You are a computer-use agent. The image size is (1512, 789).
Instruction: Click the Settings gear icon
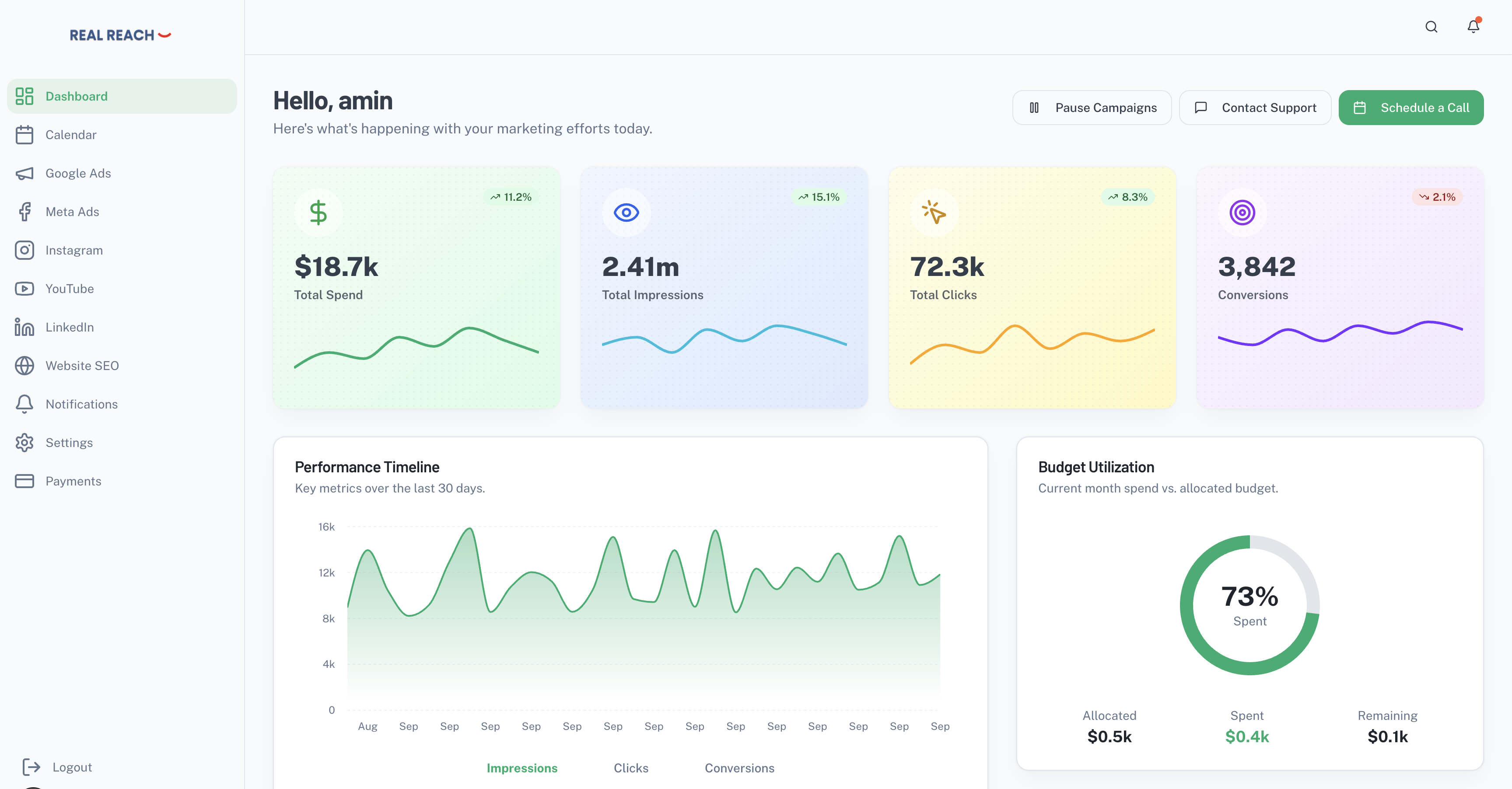(x=24, y=443)
